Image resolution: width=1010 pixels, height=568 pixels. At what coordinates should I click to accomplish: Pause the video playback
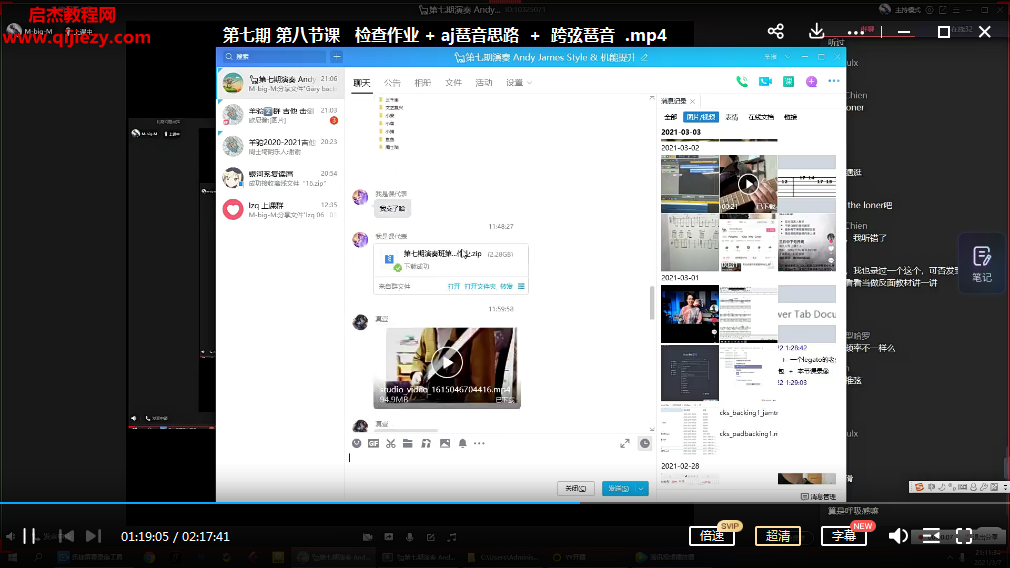29,536
